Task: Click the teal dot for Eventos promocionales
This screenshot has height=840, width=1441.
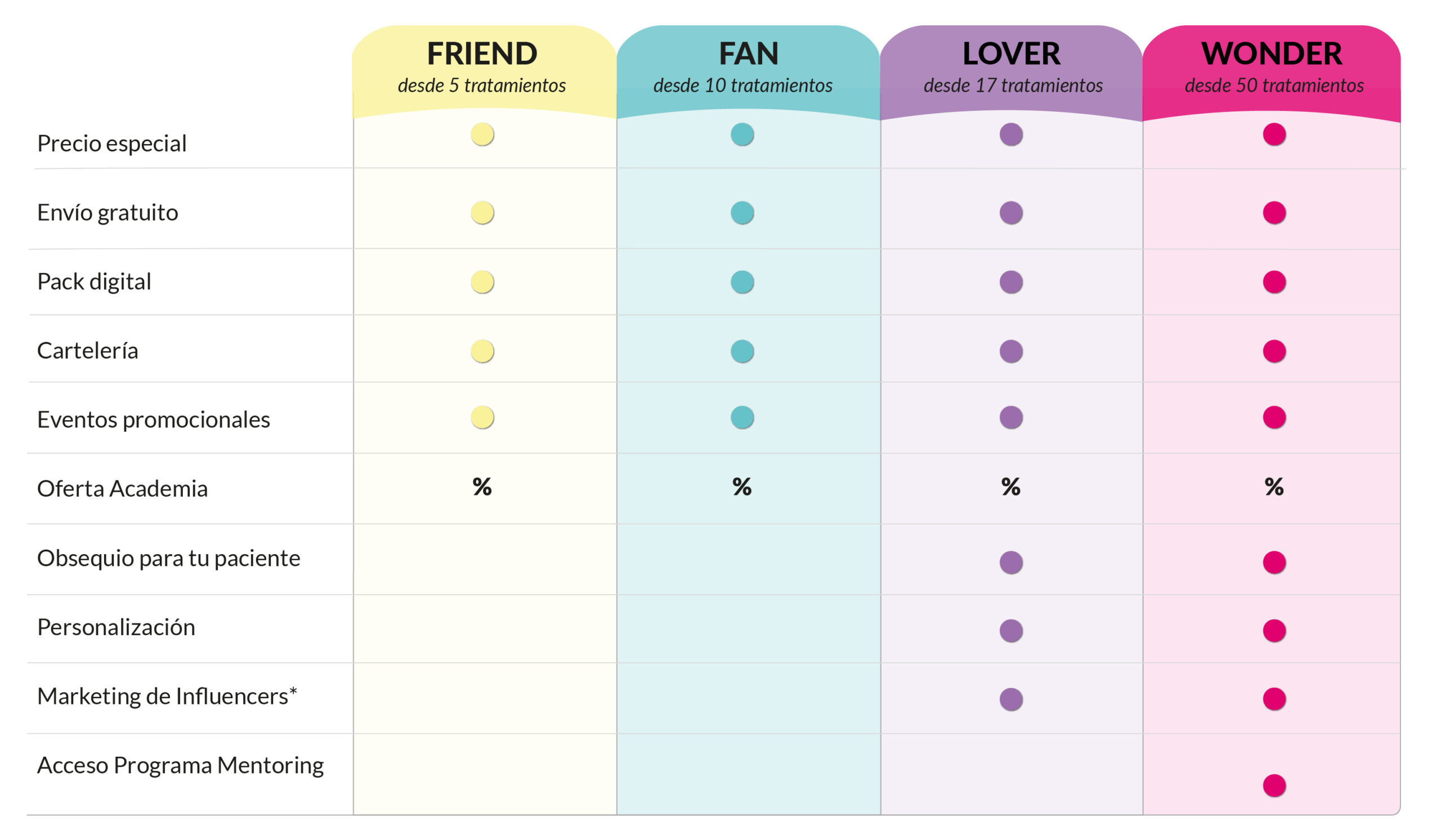Action: (x=742, y=417)
